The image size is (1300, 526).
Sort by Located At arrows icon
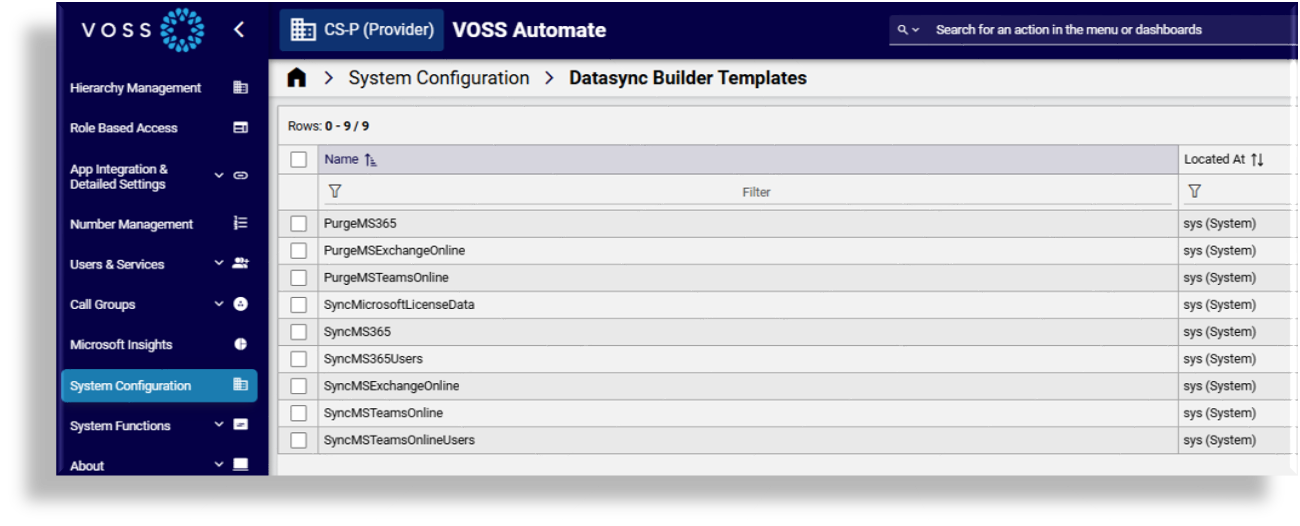(1257, 160)
